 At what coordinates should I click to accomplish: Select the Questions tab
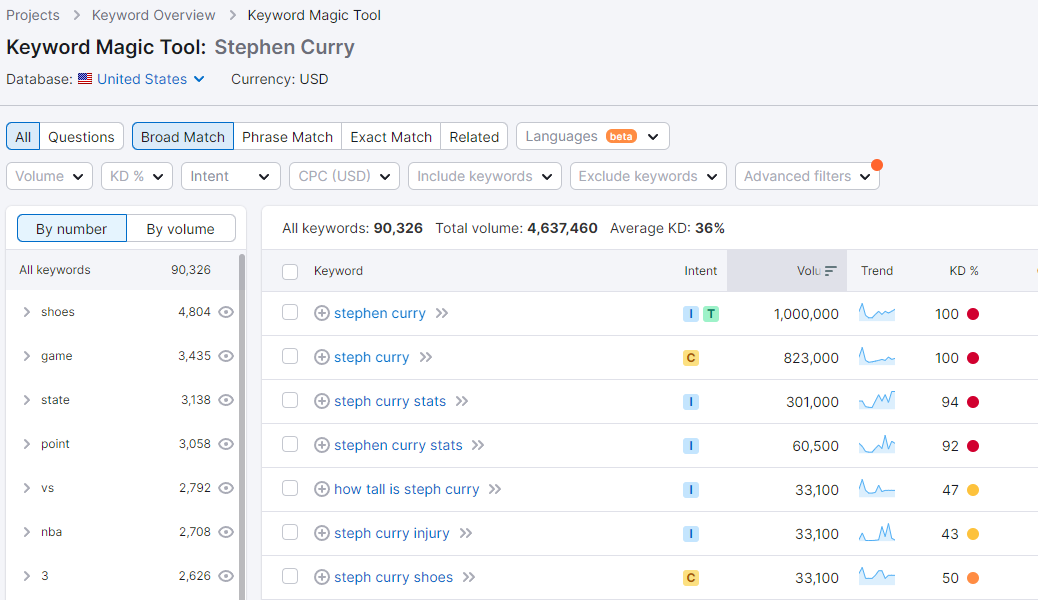point(81,137)
